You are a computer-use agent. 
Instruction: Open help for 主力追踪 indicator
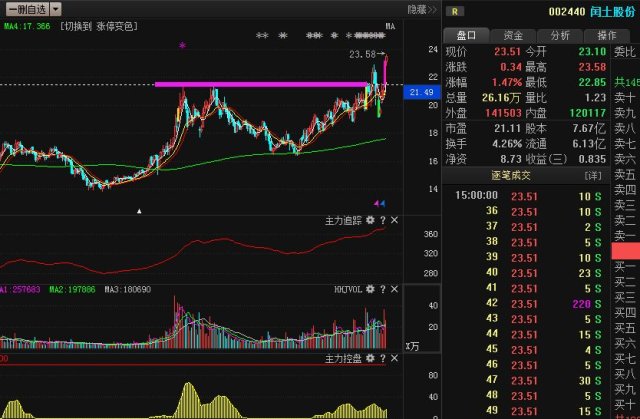(382, 220)
